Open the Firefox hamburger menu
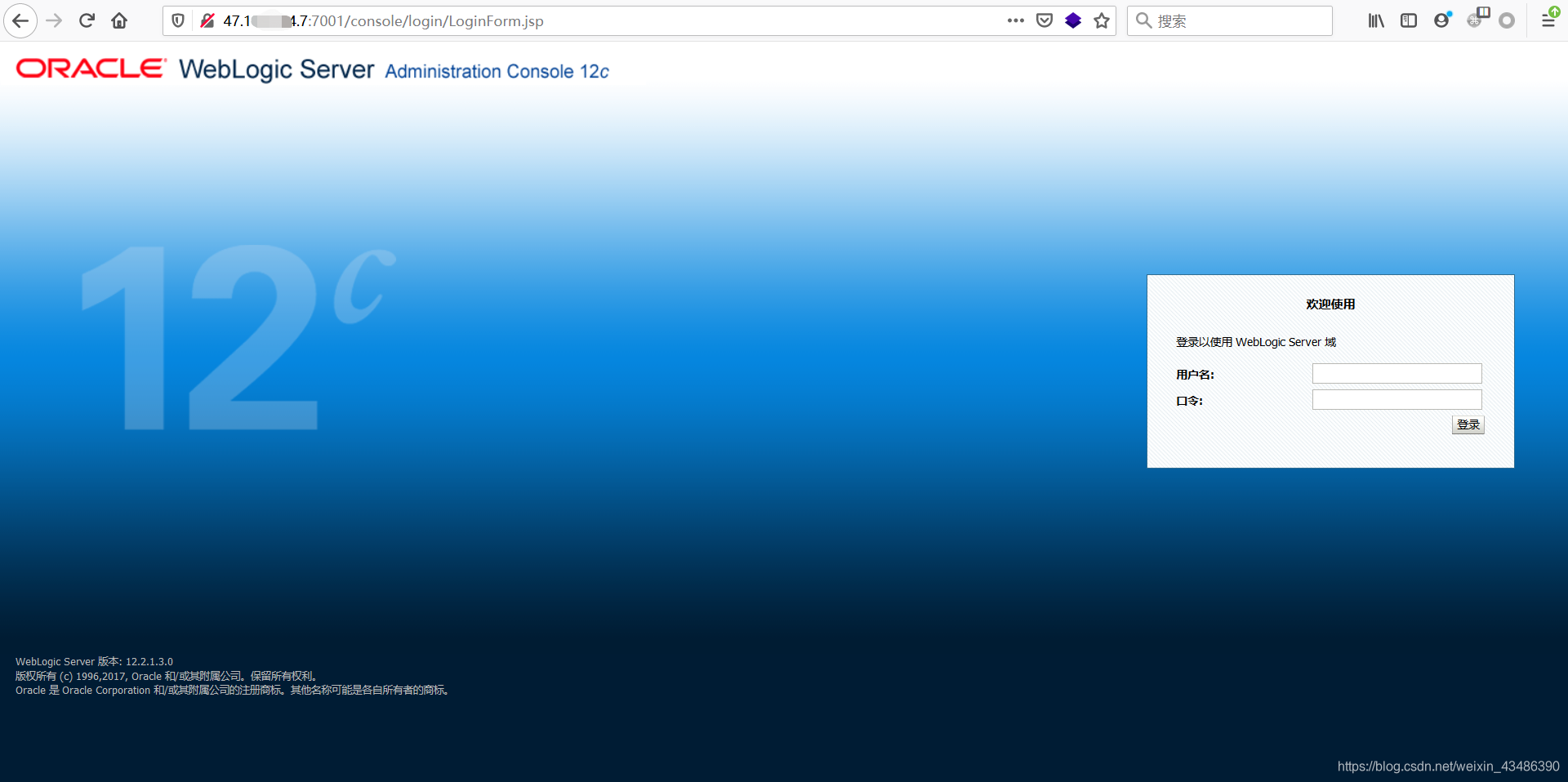This screenshot has width=1568, height=782. point(1548,19)
